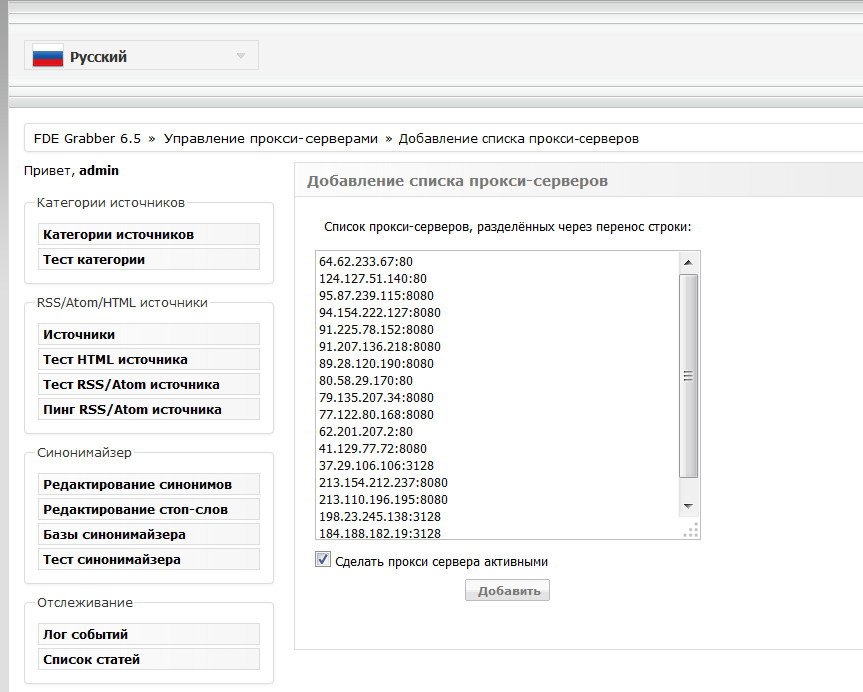Click the Добавить button

click(507, 591)
